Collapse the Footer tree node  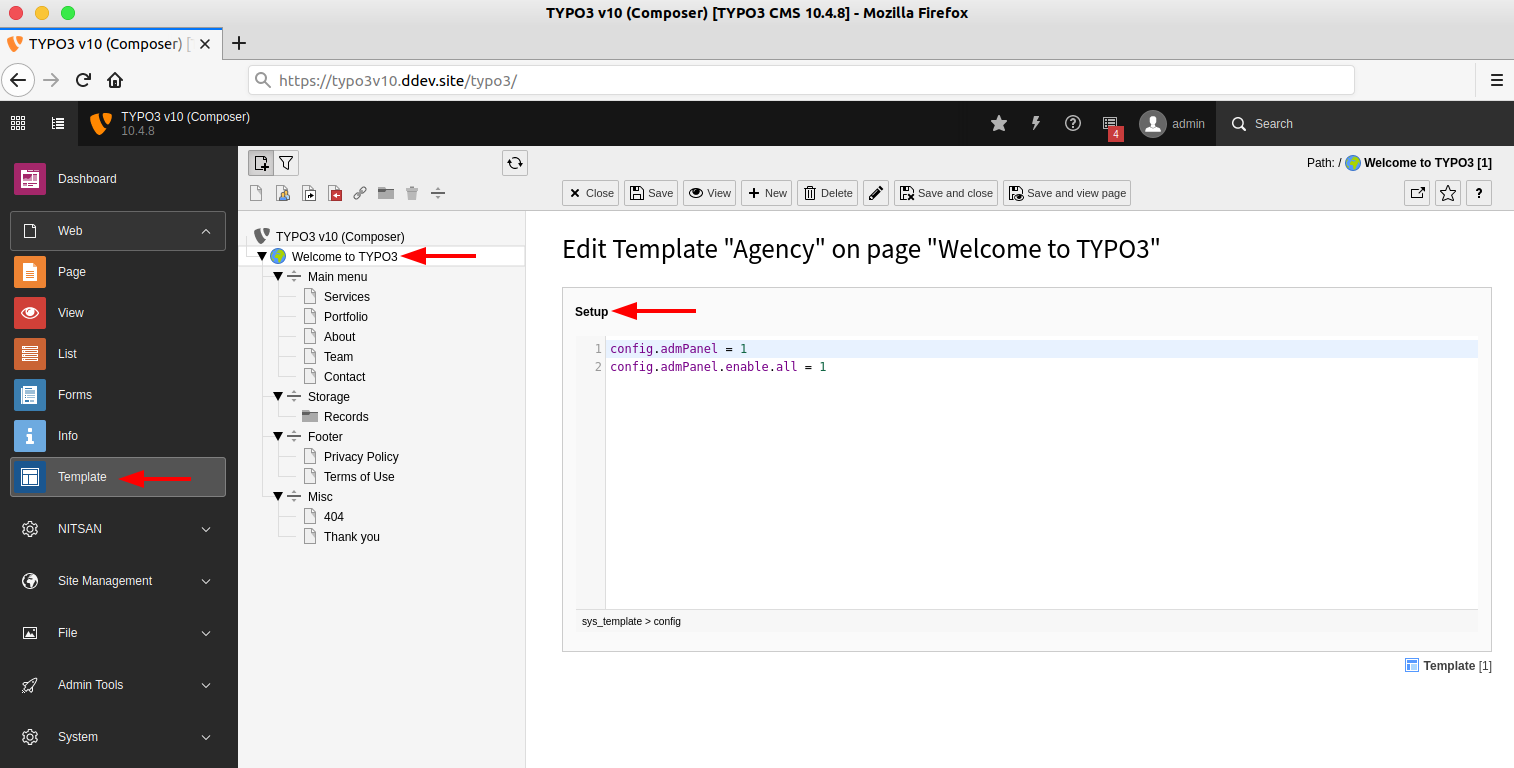click(x=278, y=436)
